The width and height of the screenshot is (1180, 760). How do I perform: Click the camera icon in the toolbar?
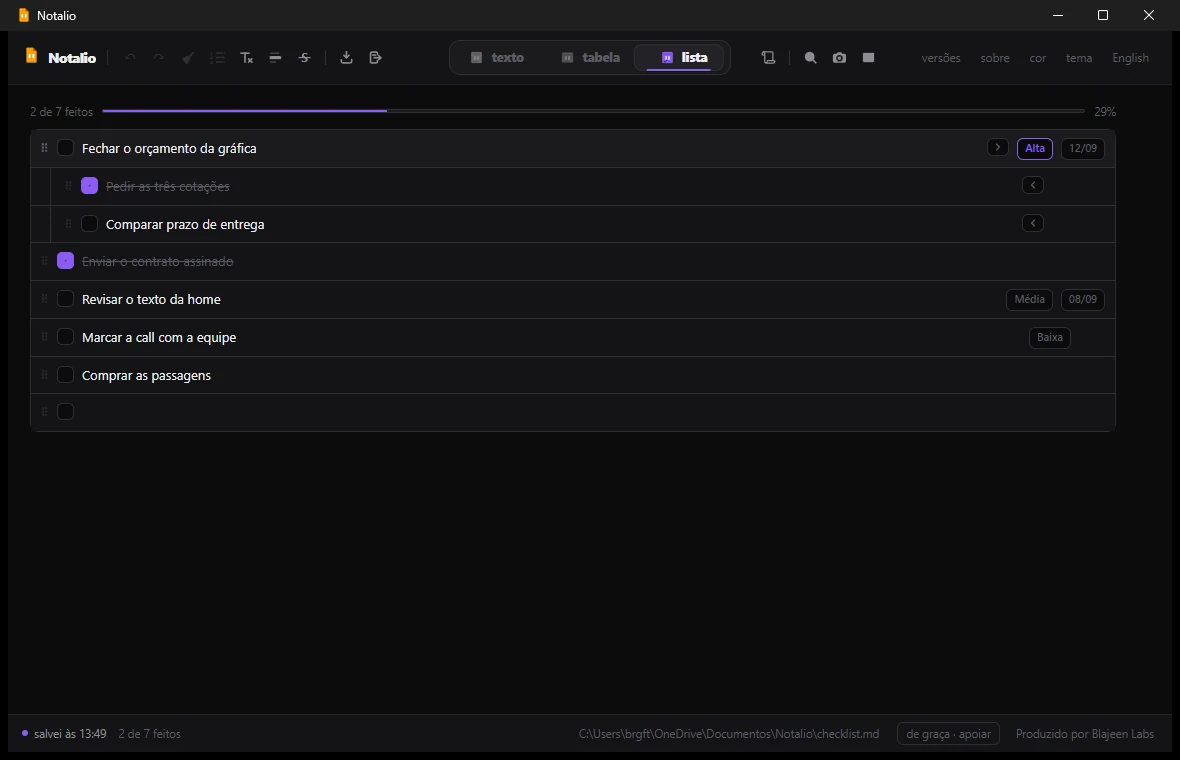[x=839, y=58]
